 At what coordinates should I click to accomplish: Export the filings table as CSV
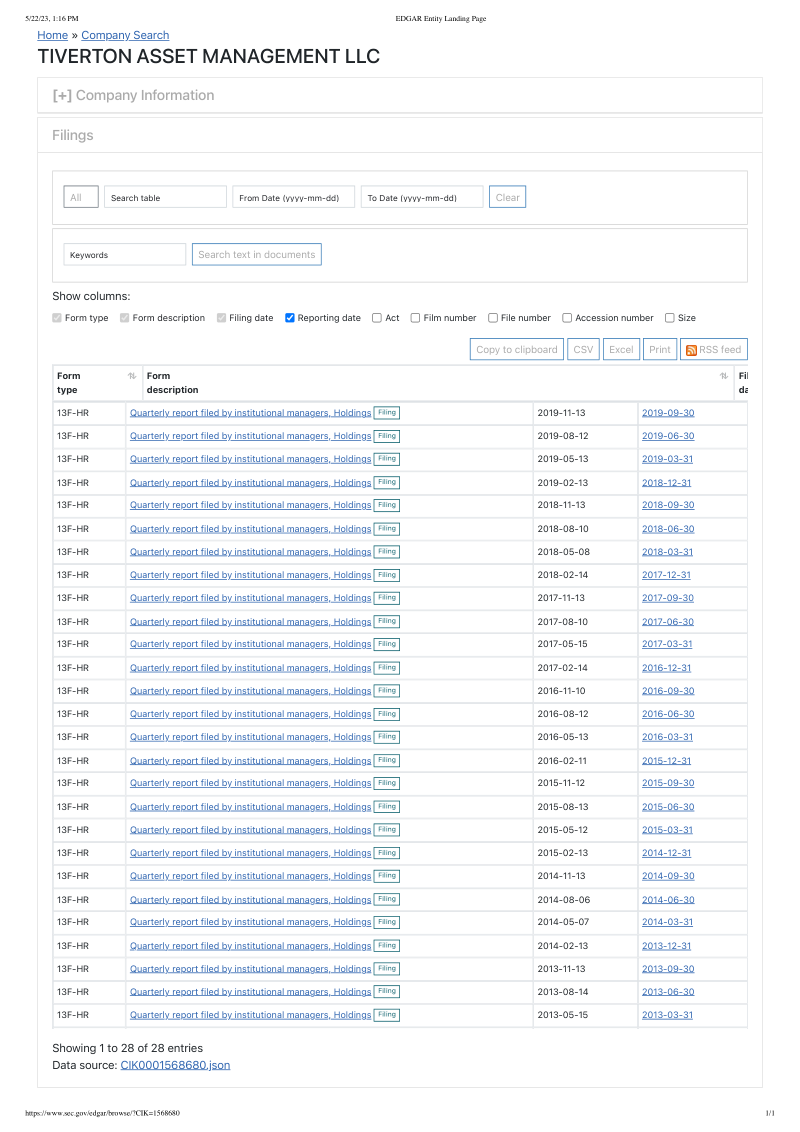(583, 349)
